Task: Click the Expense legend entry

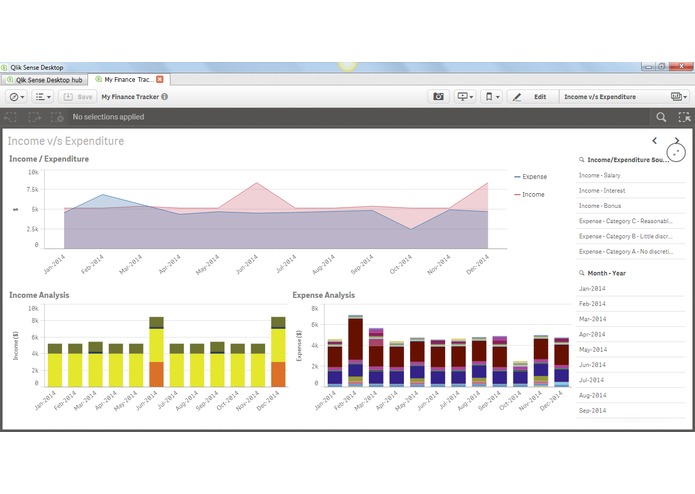Action: 531,176
